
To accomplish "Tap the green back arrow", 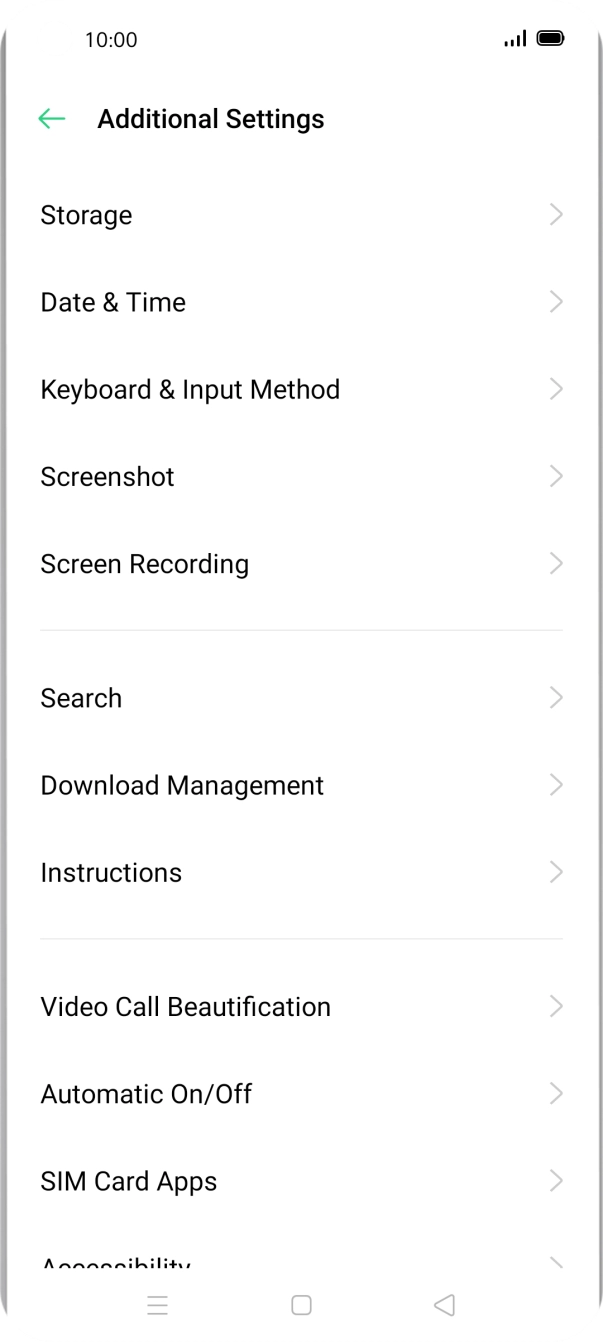I will click(51, 119).
